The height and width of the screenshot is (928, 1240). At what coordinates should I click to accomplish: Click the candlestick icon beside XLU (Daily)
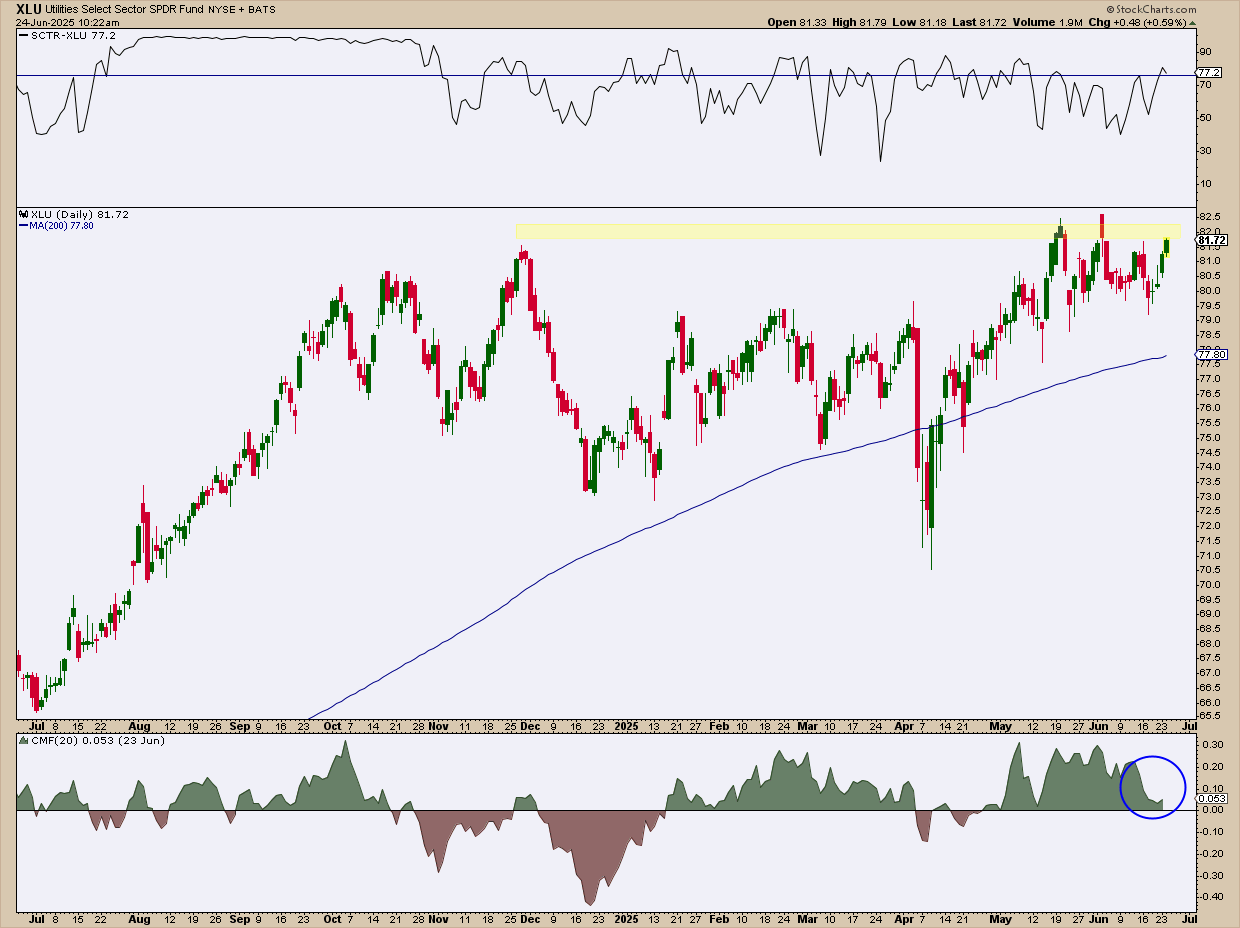[24, 215]
